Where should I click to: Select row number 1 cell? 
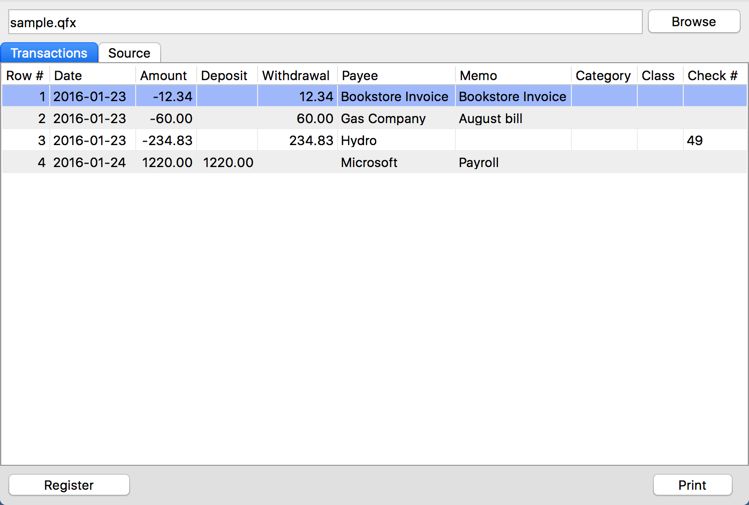click(25, 96)
